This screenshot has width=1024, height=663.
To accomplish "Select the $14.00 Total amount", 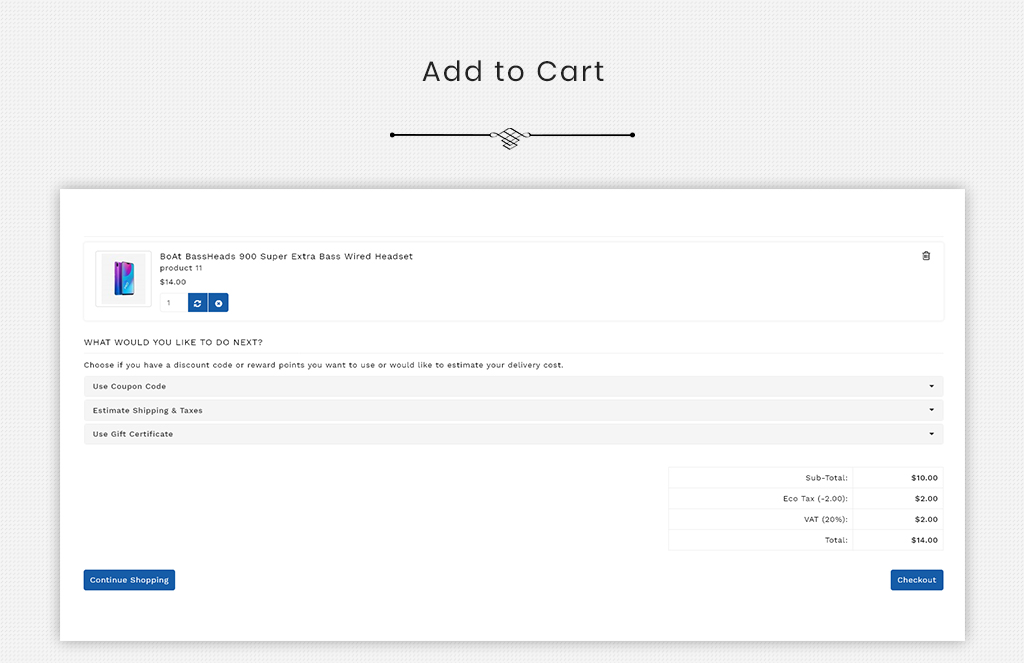I will coord(924,540).
